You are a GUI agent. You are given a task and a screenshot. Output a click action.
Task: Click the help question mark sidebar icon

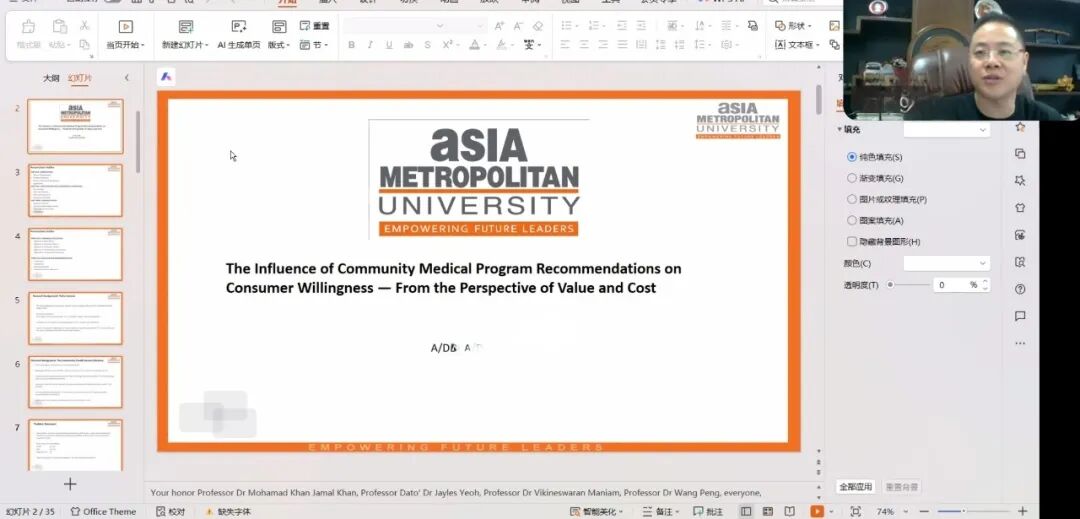coord(1020,289)
